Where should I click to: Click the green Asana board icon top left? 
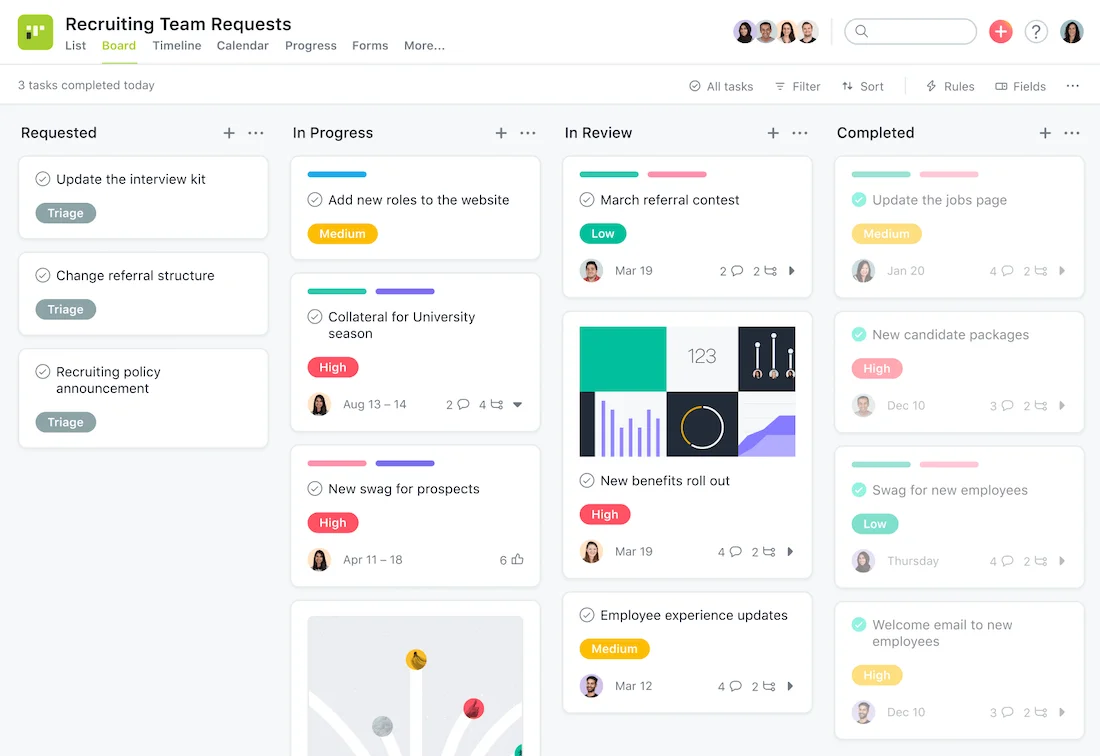(35, 31)
